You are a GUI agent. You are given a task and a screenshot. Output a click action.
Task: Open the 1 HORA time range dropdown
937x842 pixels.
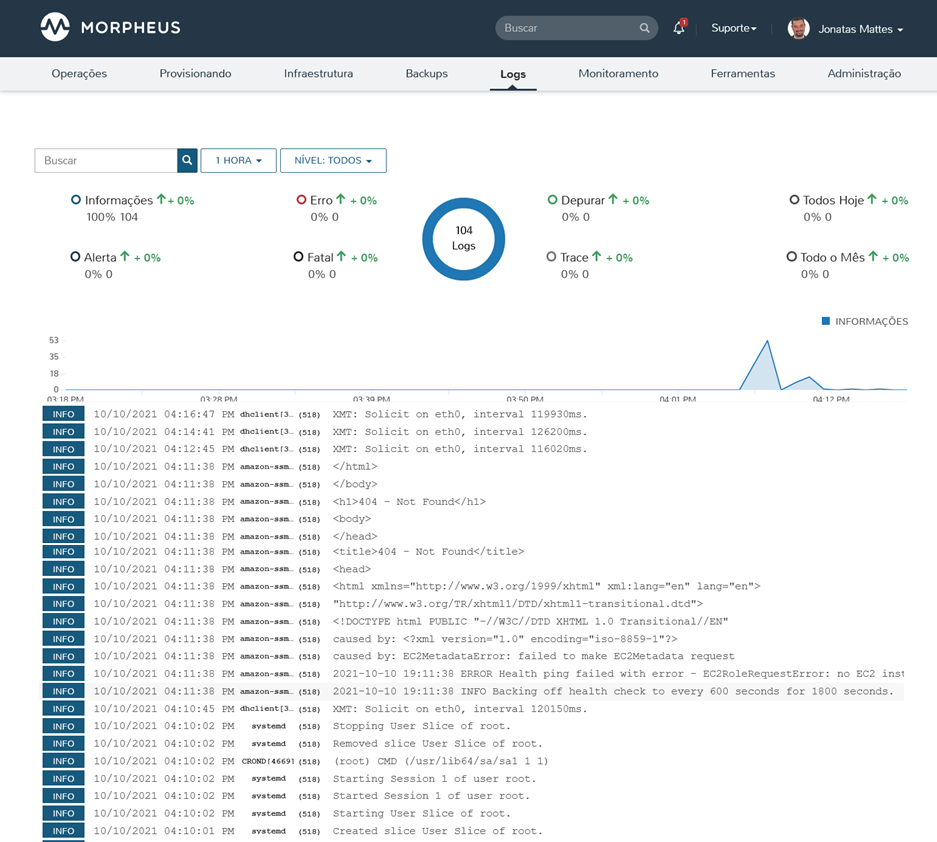238,160
